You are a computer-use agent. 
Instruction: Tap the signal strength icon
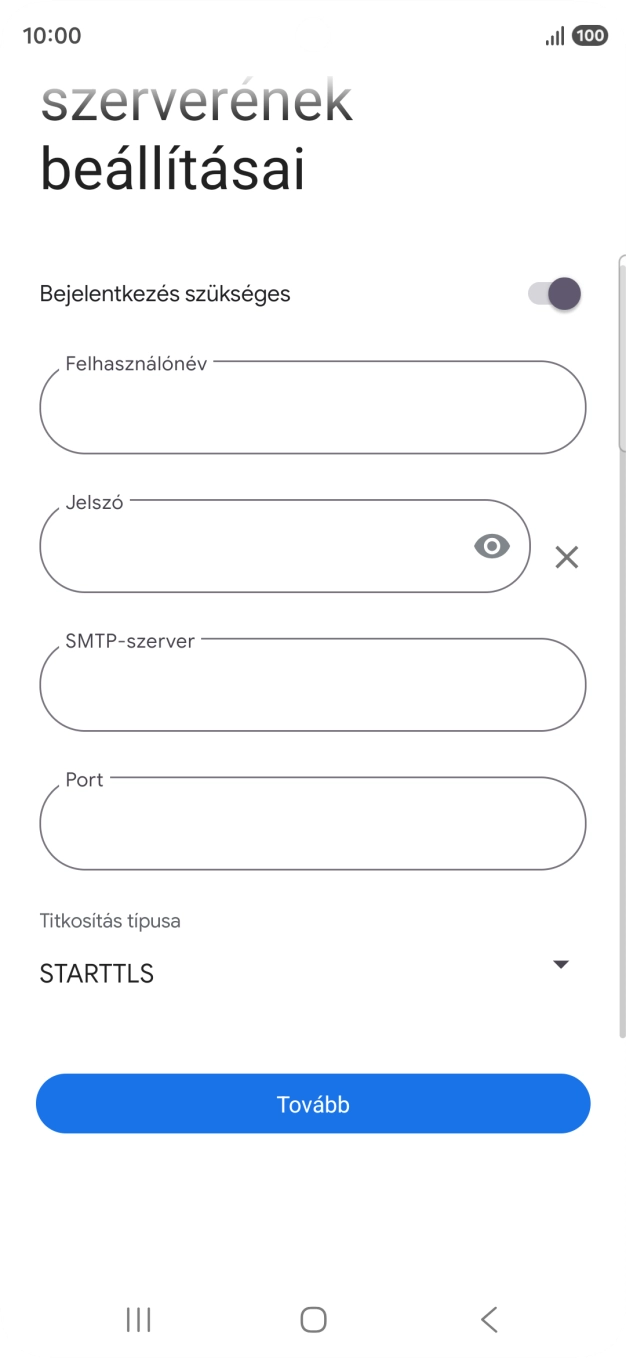pyautogui.click(x=554, y=36)
